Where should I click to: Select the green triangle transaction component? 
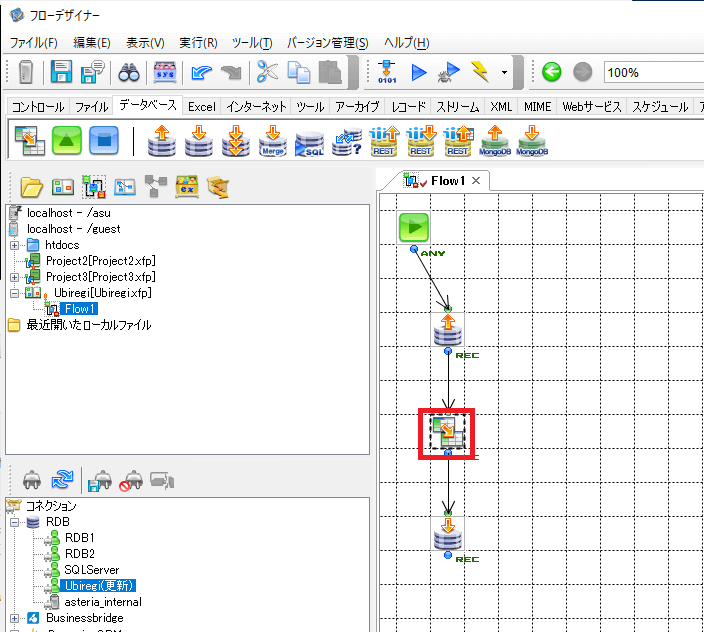tap(67, 140)
